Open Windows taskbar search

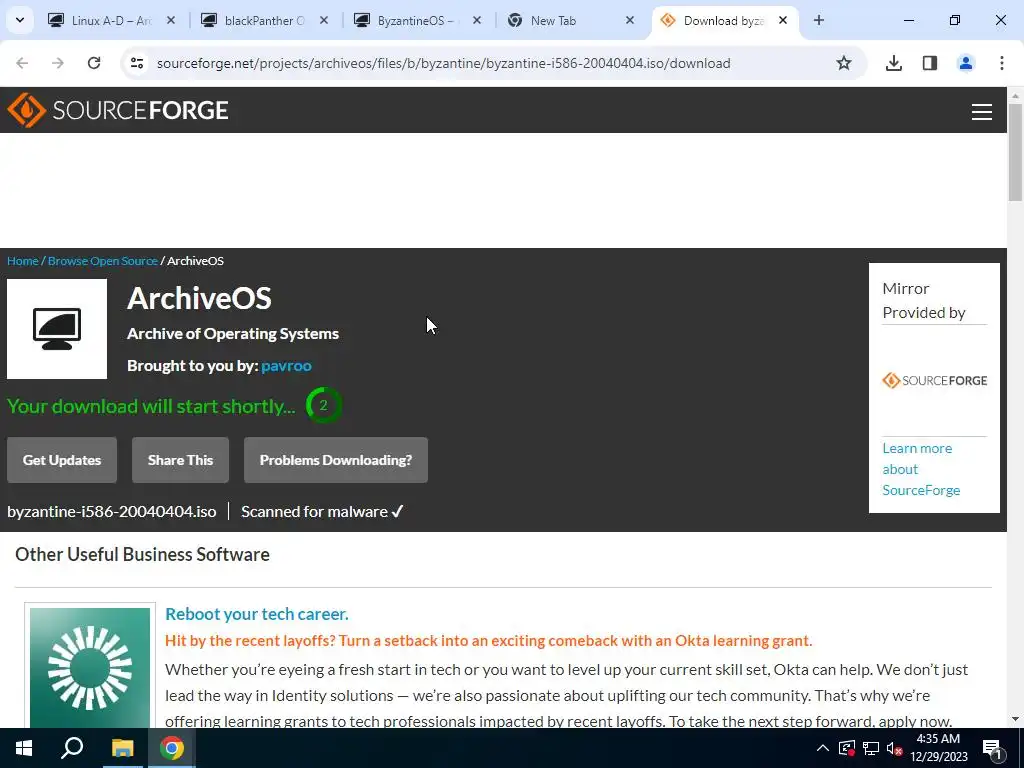72,748
